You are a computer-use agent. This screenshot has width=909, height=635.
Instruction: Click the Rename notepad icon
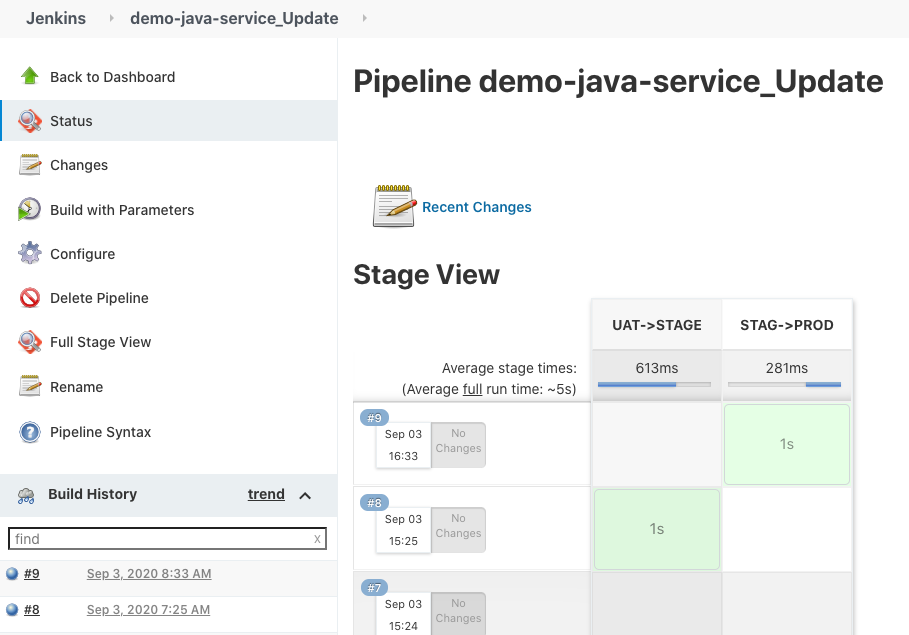click(30, 387)
